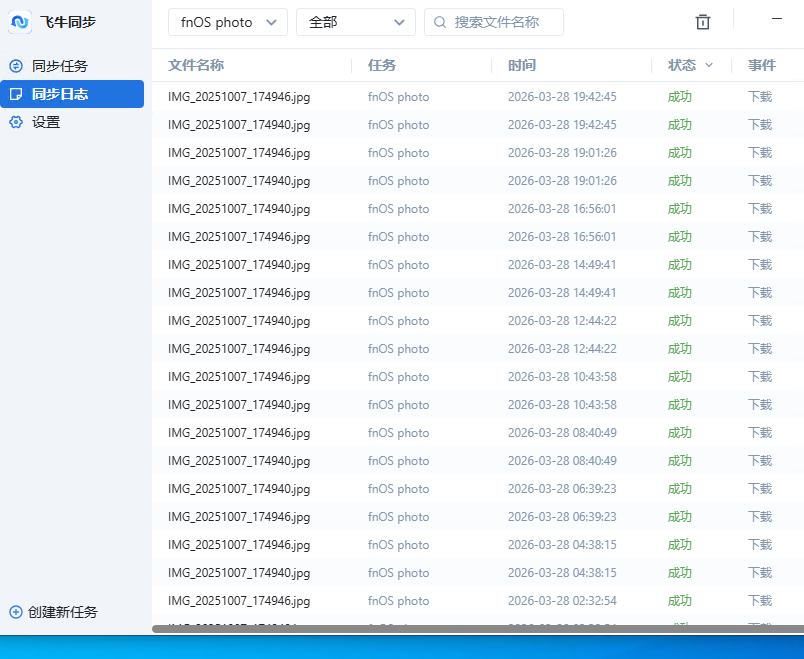Viewport: 804px width, 659px height.
Task: Click the 飞牛同步 app logo icon
Action: click(x=20, y=22)
